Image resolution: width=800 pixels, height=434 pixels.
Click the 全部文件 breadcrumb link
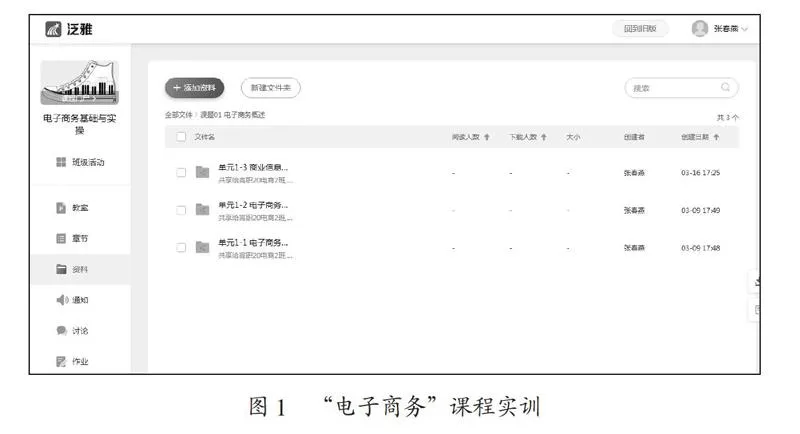coord(178,115)
